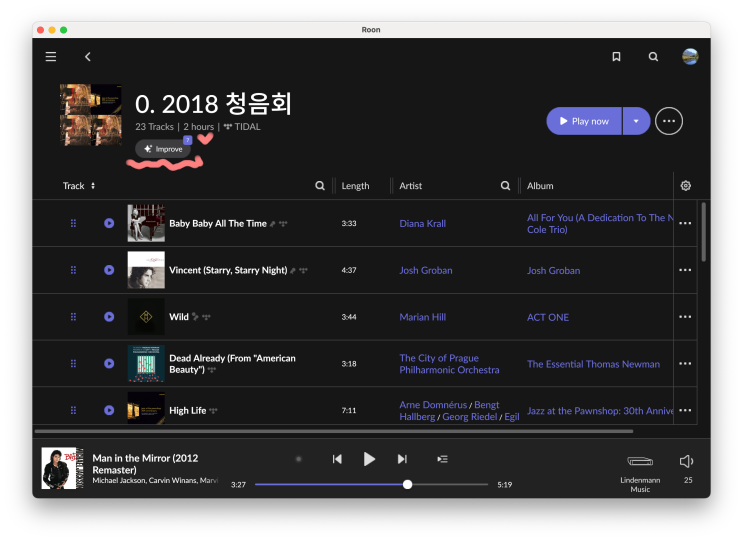Image resolution: width=743 pixels, height=541 pixels.
Task: Play Baby Baby All The Time track
Action: coord(109,223)
